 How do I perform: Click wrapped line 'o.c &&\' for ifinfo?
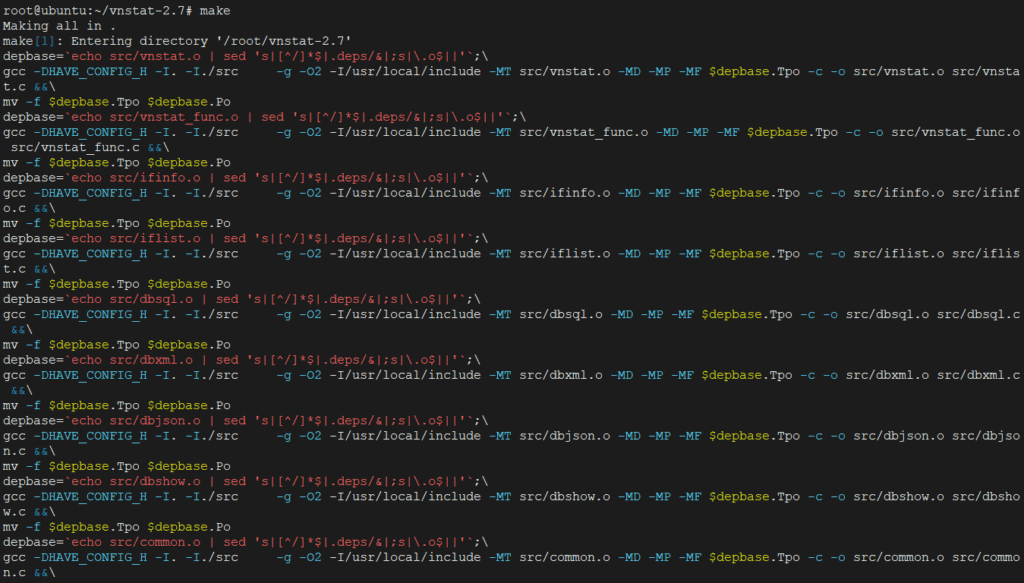click(29, 208)
